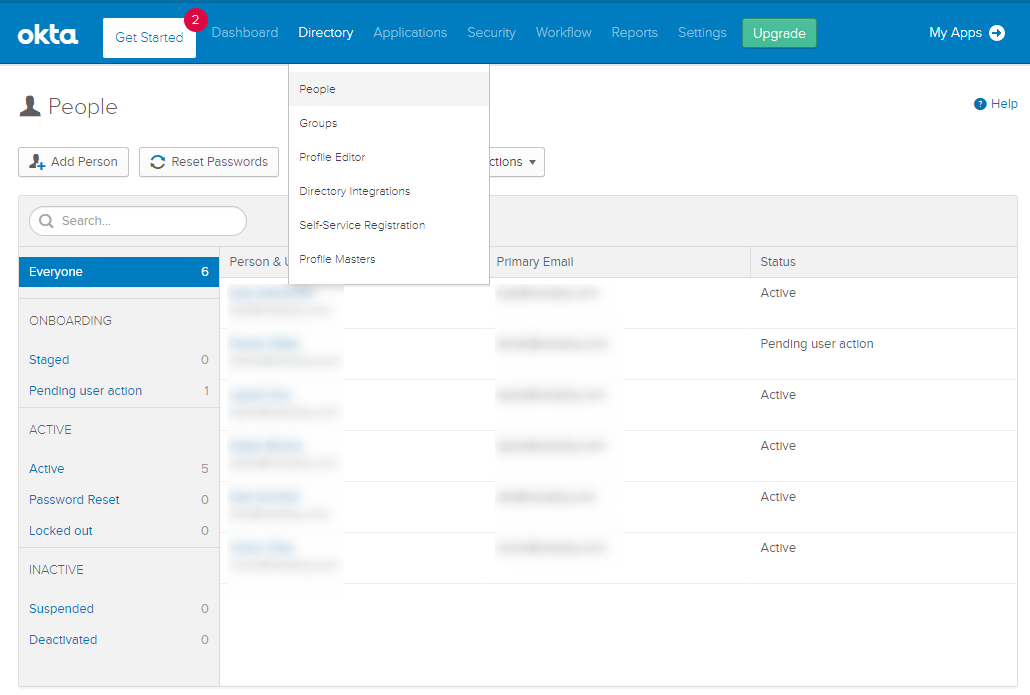Screen dimensions: 1030x695
Task: Open the Reports menu
Action: [635, 32]
